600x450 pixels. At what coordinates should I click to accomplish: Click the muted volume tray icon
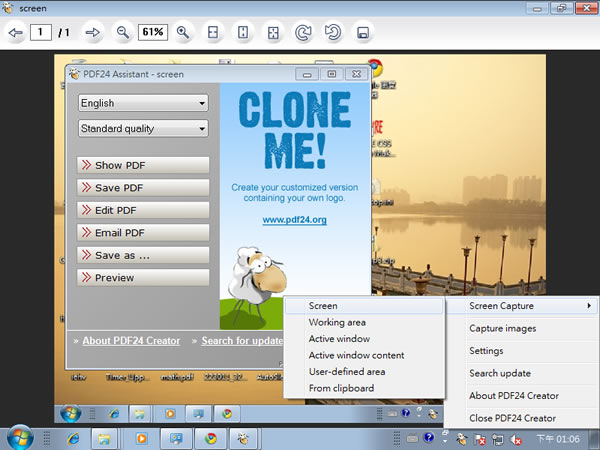[516, 440]
